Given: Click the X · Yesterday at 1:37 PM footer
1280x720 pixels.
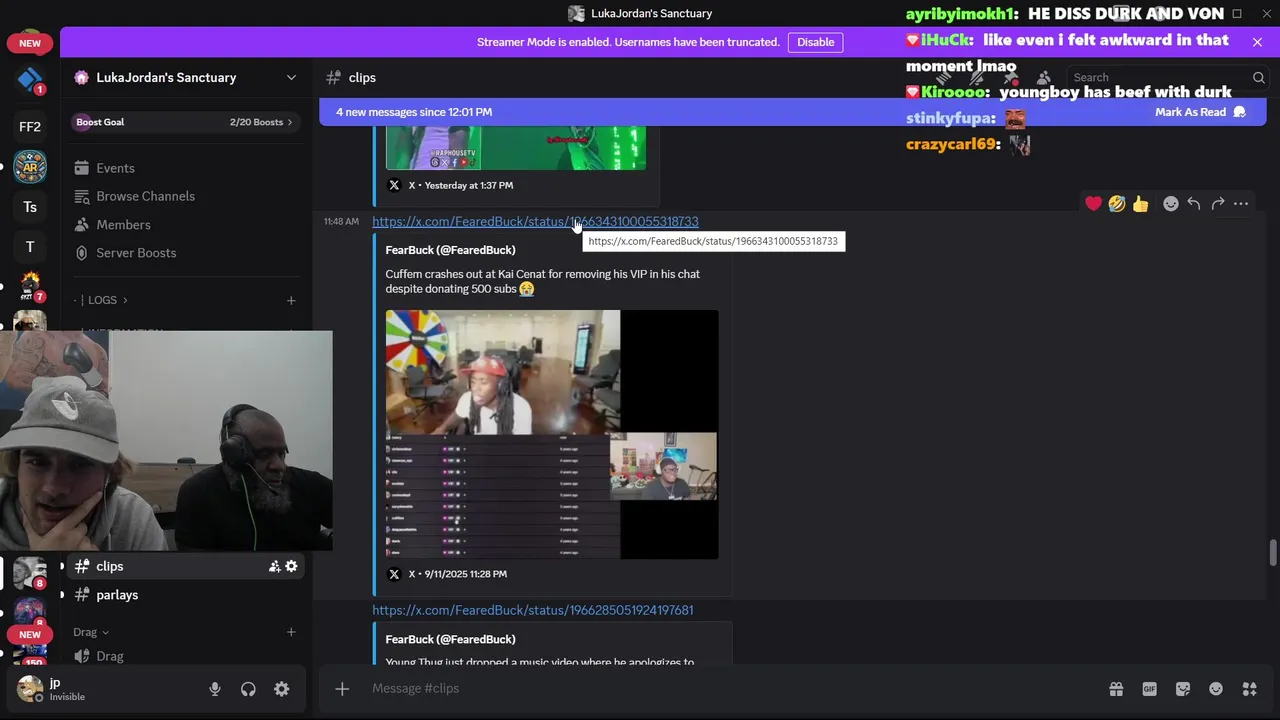Looking at the screenshot, I should click(x=451, y=185).
